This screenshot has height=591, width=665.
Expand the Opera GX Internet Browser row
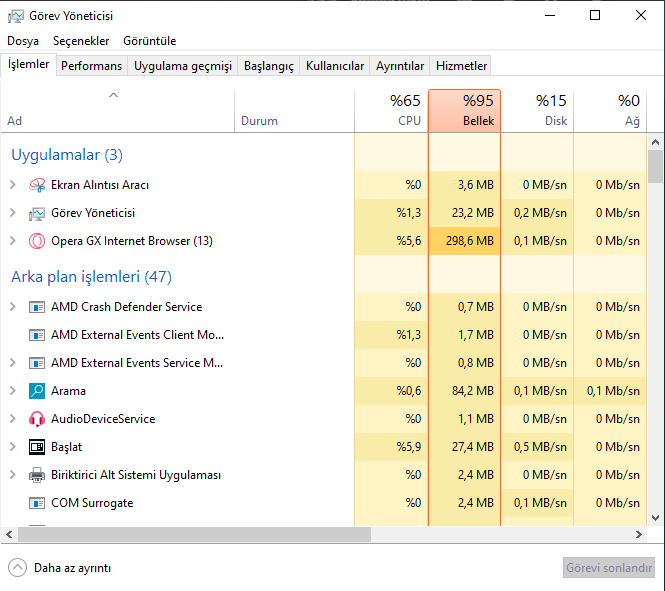pos(12,241)
